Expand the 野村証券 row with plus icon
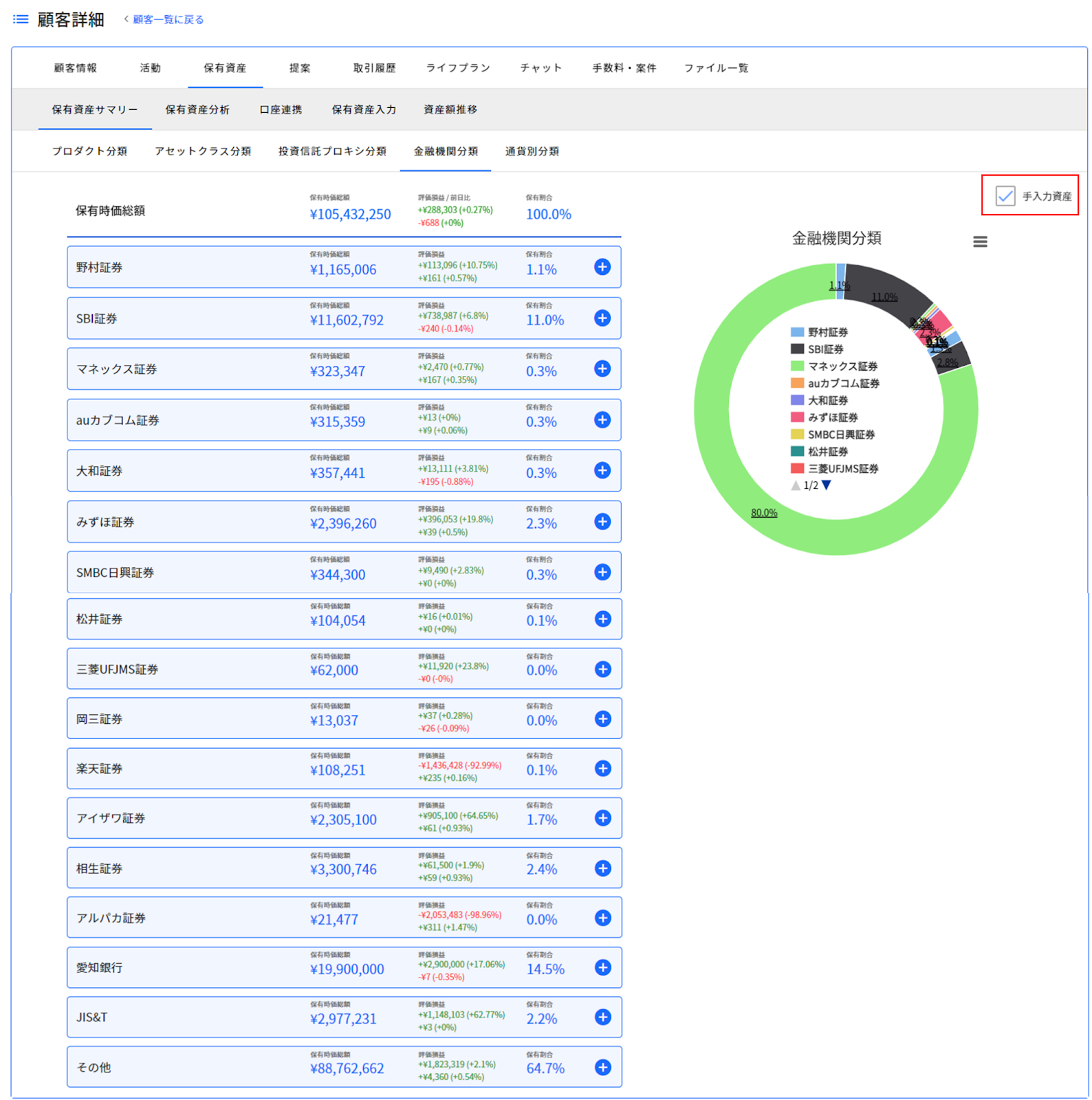This screenshot has height=1100, width=1092. [602, 267]
